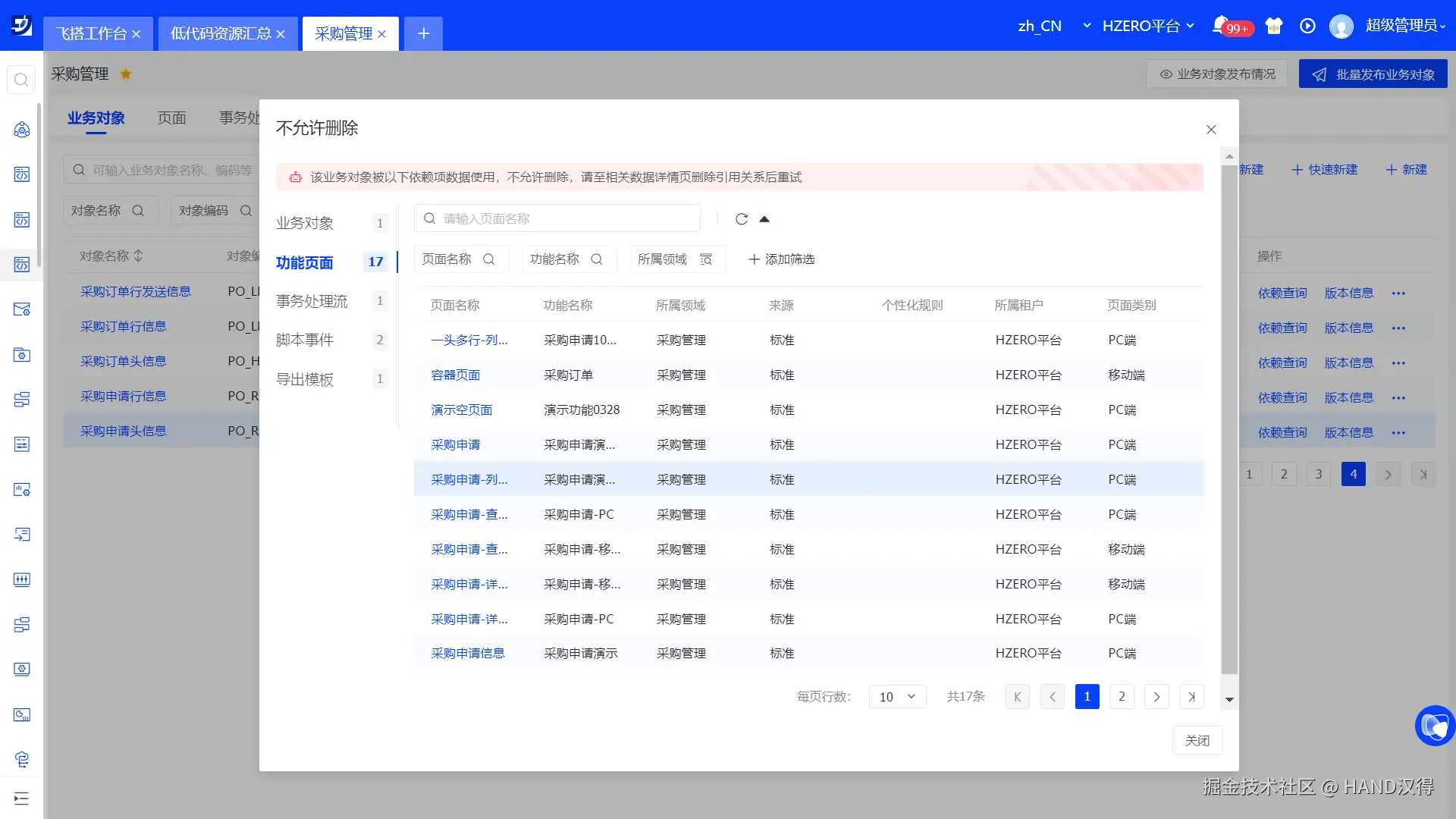
Task: Click 添加筛选 to add a filter
Action: [x=781, y=259]
